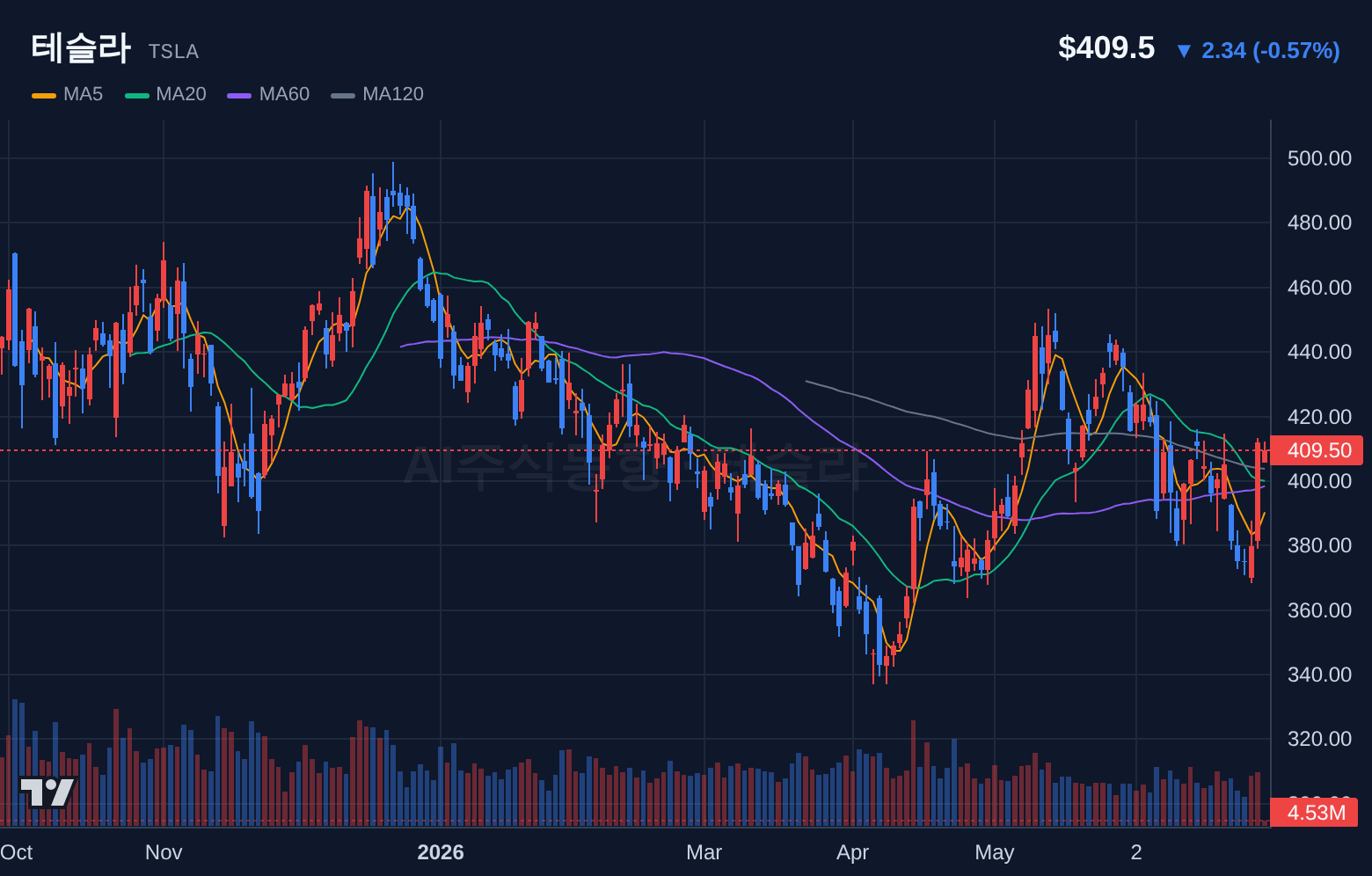Click the 460.00 price axis label
This screenshot has width=1372, height=876.
click(x=1319, y=288)
